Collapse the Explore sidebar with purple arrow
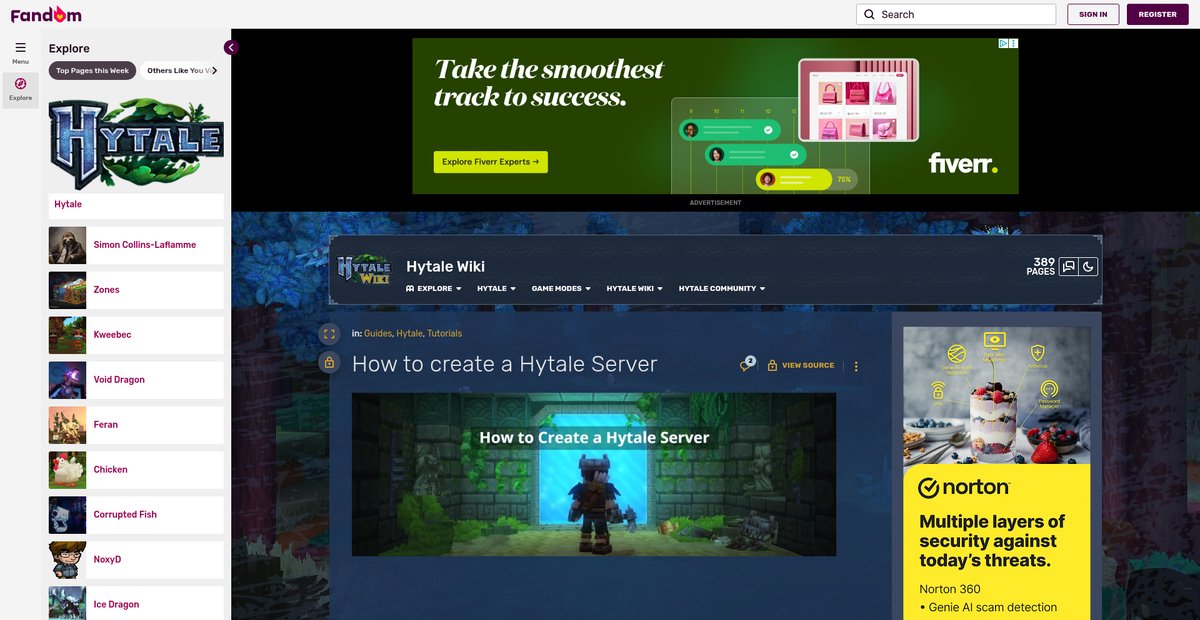The image size is (1200, 620). [x=231, y=47]
